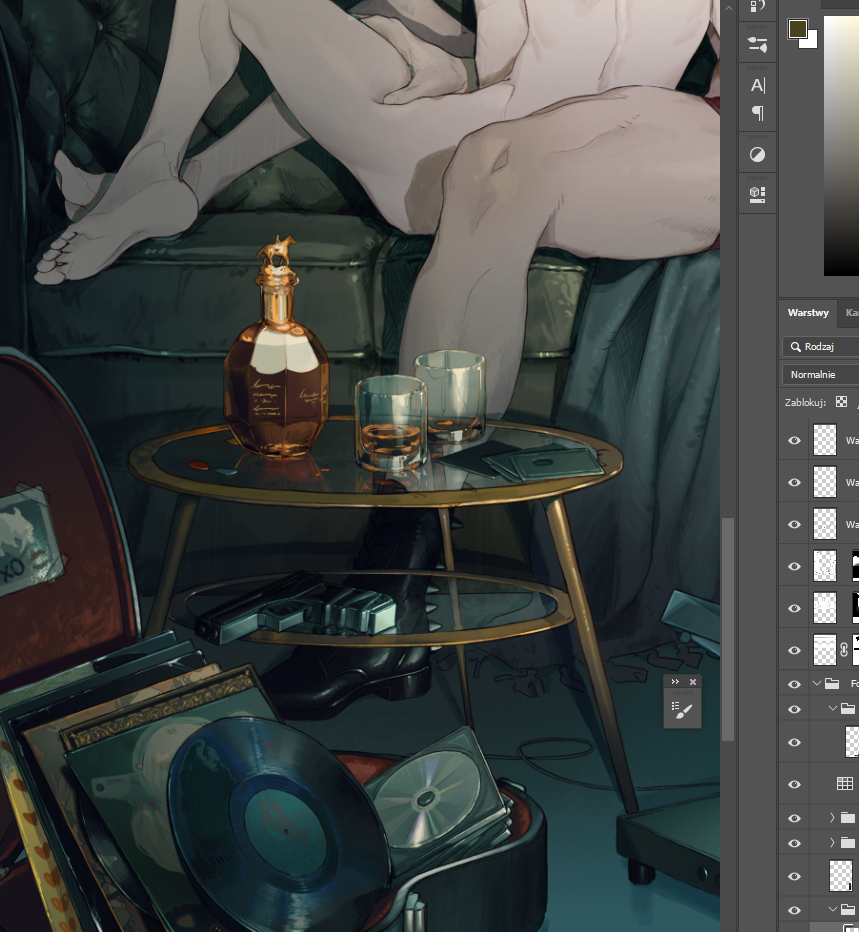The image size is (859, 932).
Task: Click the layer mask link chain icon
Action: point(844,650)
